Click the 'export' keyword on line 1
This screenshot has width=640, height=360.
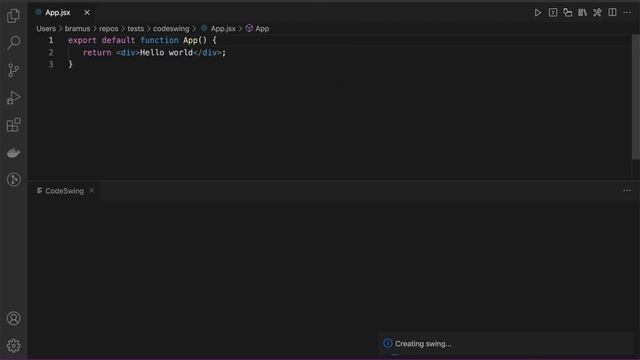(82, 40)
